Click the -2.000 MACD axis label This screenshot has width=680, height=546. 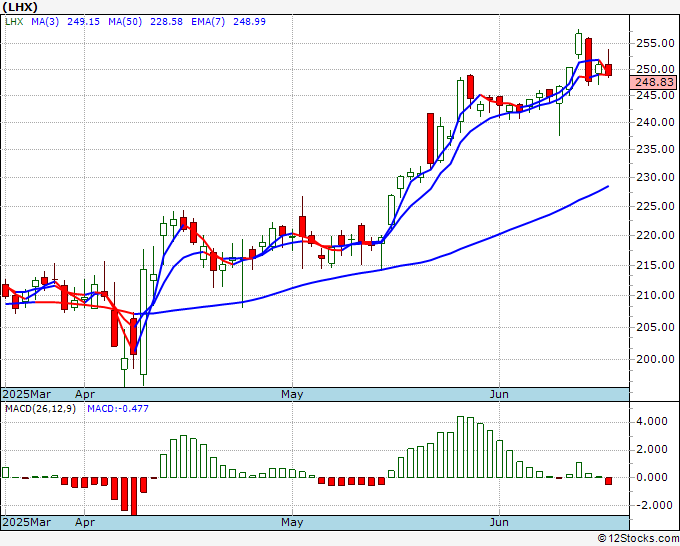point(655,505)
